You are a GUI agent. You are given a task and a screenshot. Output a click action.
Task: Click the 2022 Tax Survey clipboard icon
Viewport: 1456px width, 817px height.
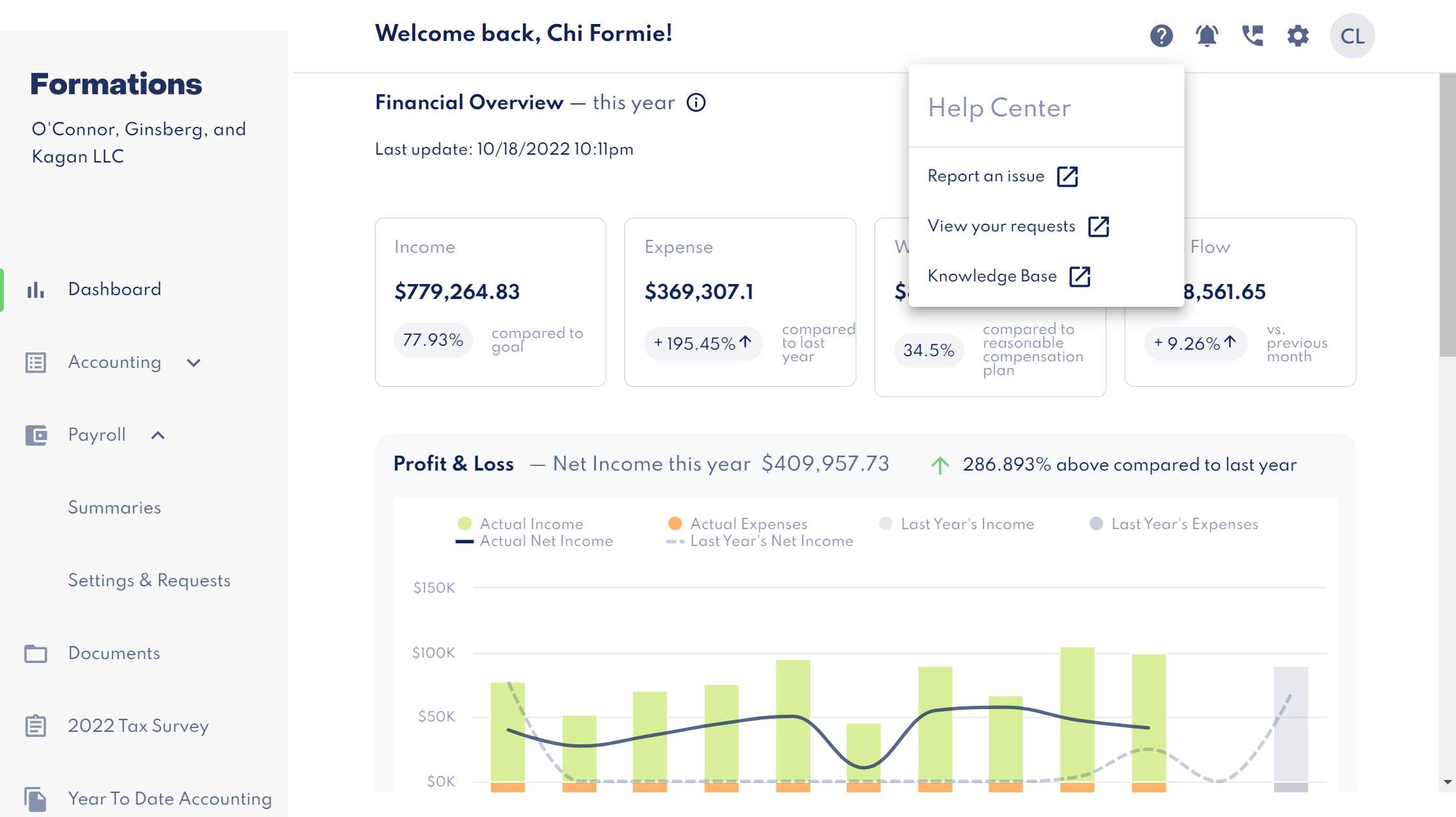coord(36,726)
